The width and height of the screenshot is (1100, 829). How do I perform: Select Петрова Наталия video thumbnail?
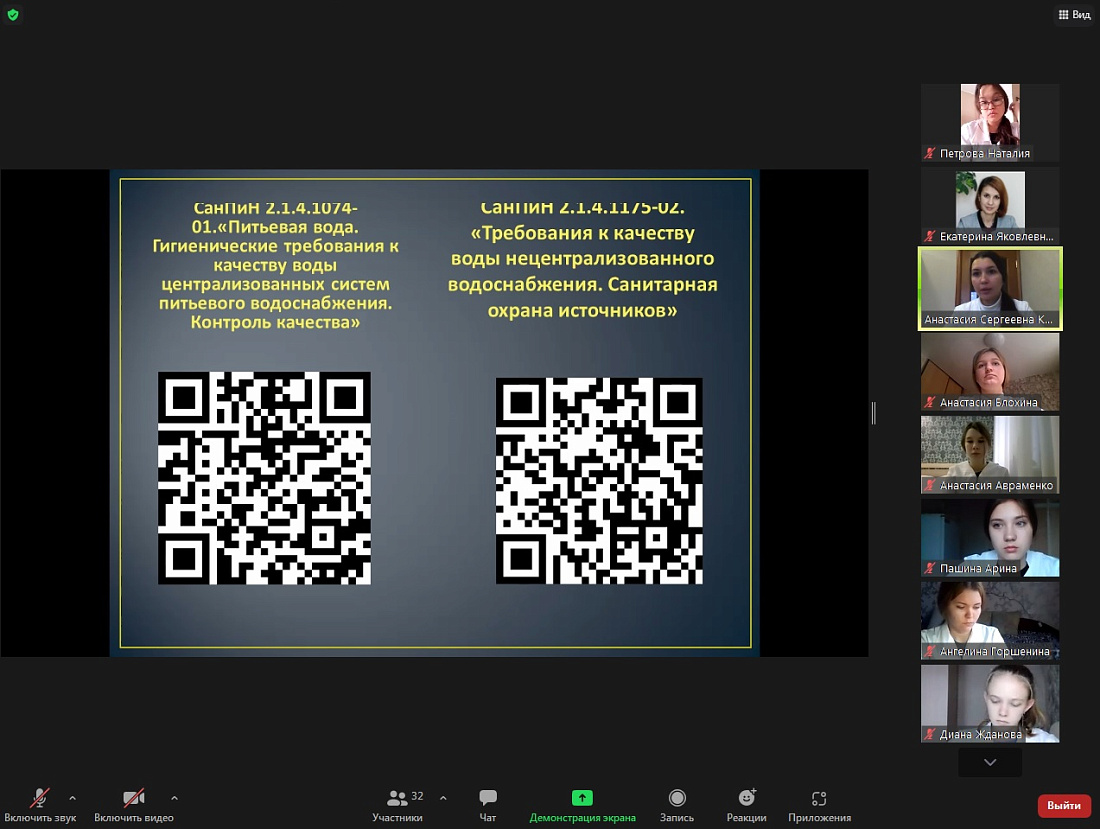click(x=990, y=122)
